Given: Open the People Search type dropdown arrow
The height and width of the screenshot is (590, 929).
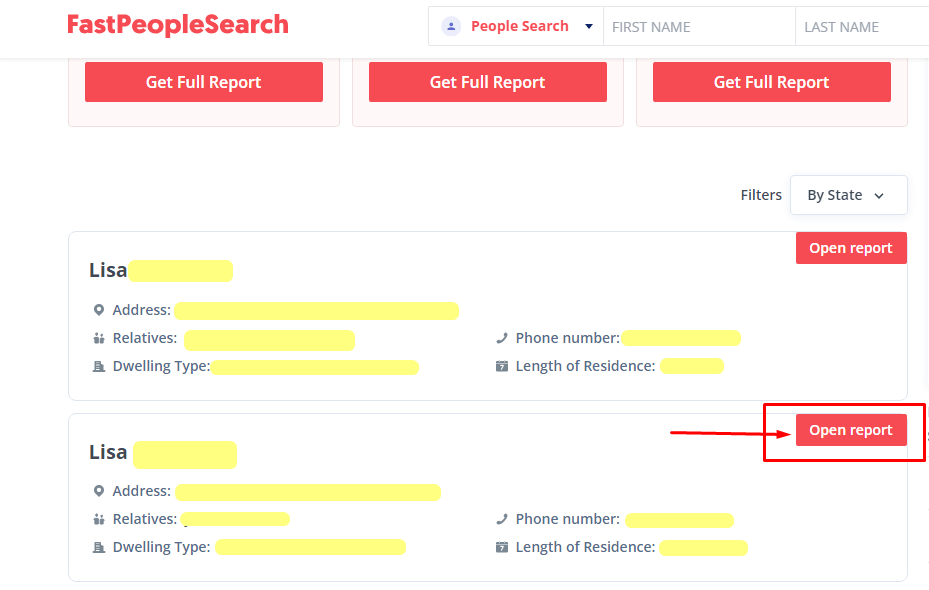Looking at the screenshot, I should coord(589,26).
